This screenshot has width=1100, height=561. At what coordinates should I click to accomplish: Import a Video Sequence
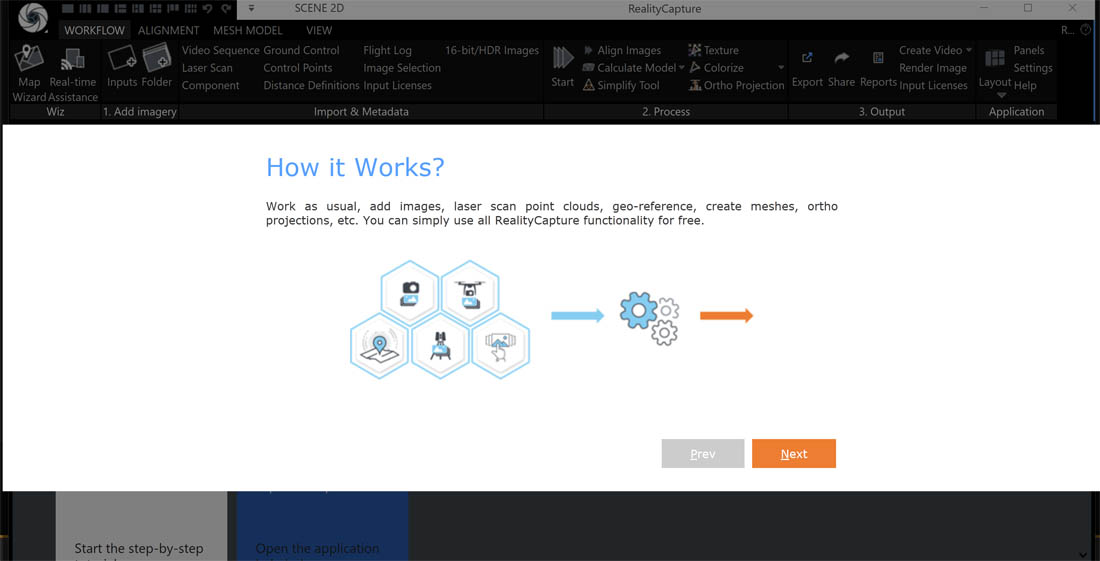[220, 50]
